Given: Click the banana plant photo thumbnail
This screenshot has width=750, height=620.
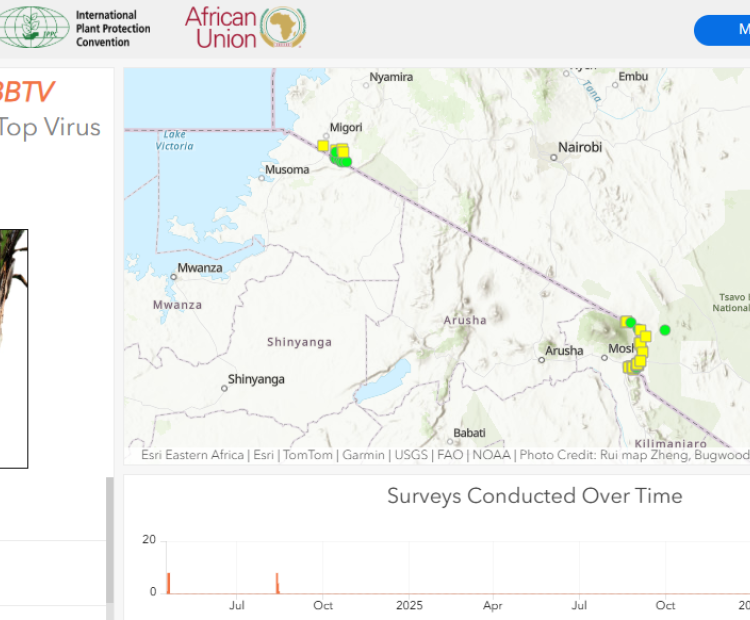Looking at the screenshot, I should (x=14, y=349).
